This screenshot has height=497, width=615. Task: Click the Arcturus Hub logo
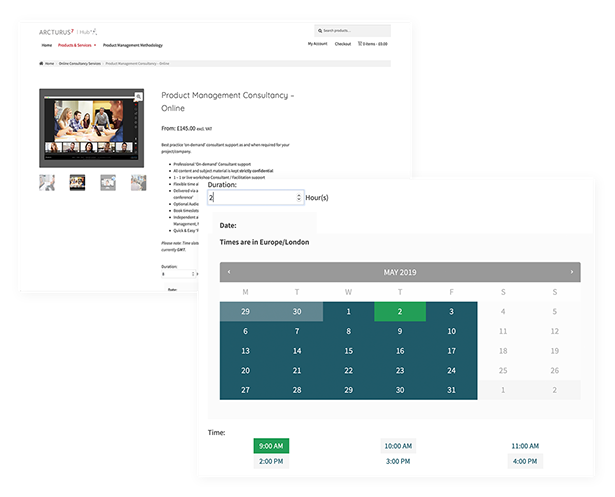coord(67,31)
